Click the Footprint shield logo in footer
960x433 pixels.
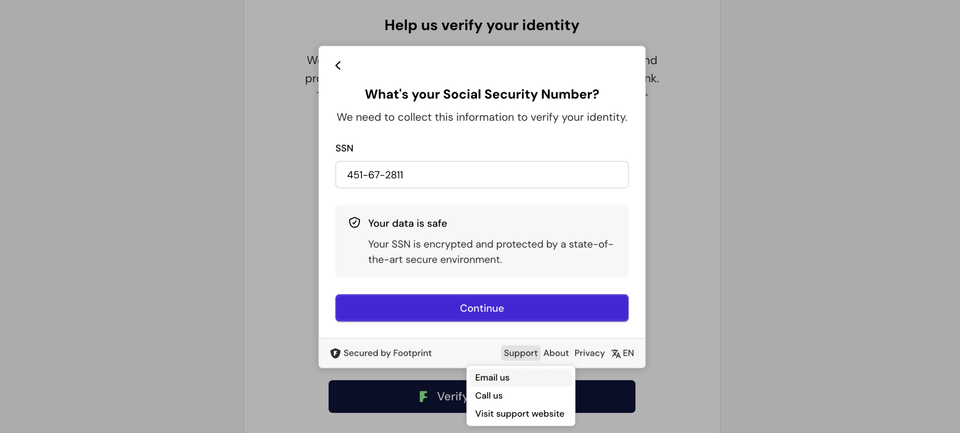point(335,353)
